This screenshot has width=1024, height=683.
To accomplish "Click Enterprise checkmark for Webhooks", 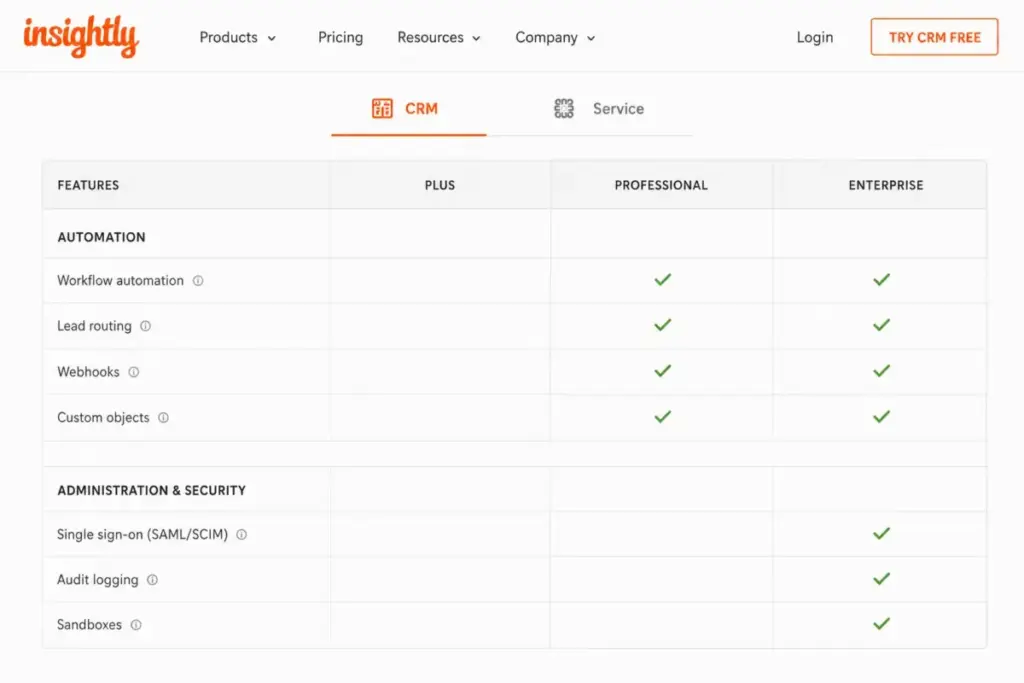I will (882, 371).
